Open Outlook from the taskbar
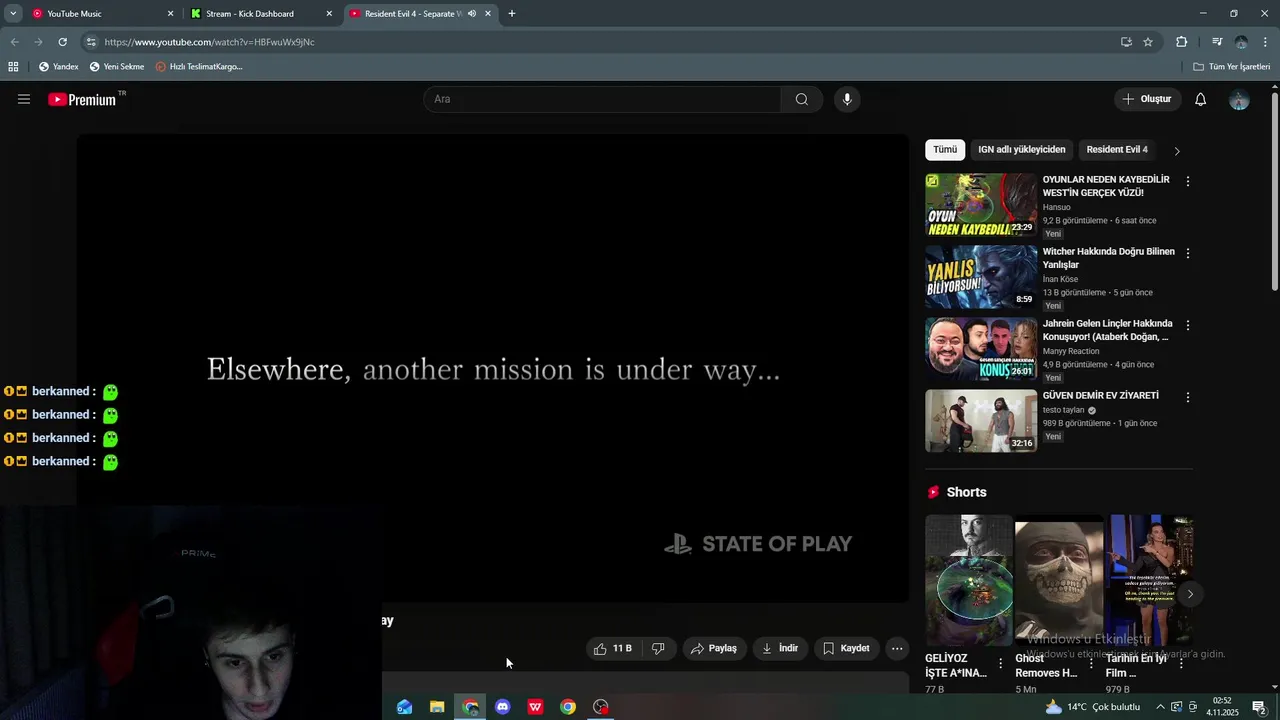The image size is (1280, 720). click(x=404, y=707)
